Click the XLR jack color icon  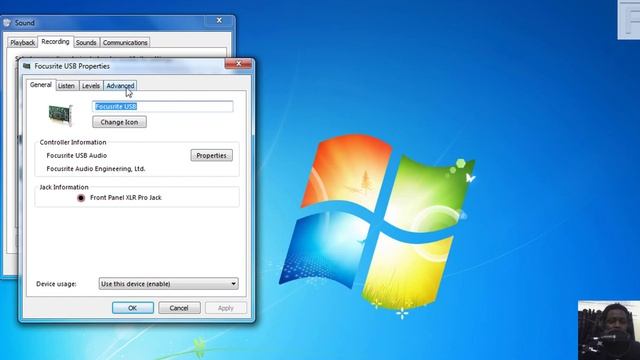click(81, 198)
